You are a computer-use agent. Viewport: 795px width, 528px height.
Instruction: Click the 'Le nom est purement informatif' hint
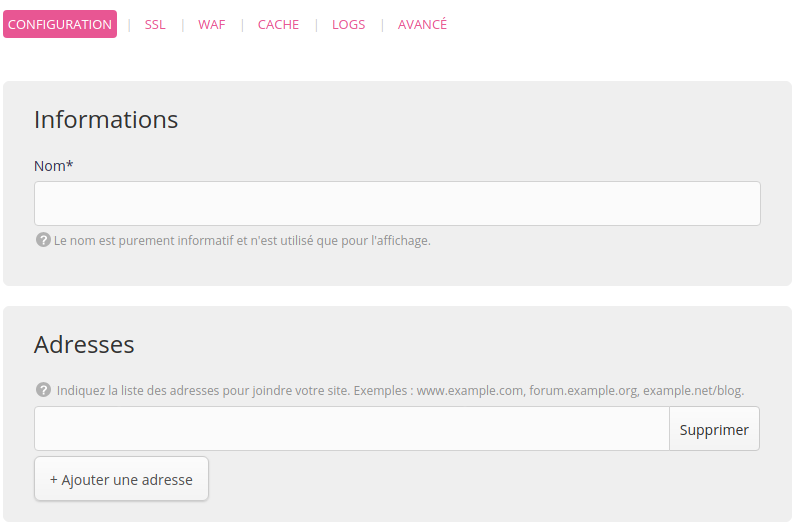point(242,241)
